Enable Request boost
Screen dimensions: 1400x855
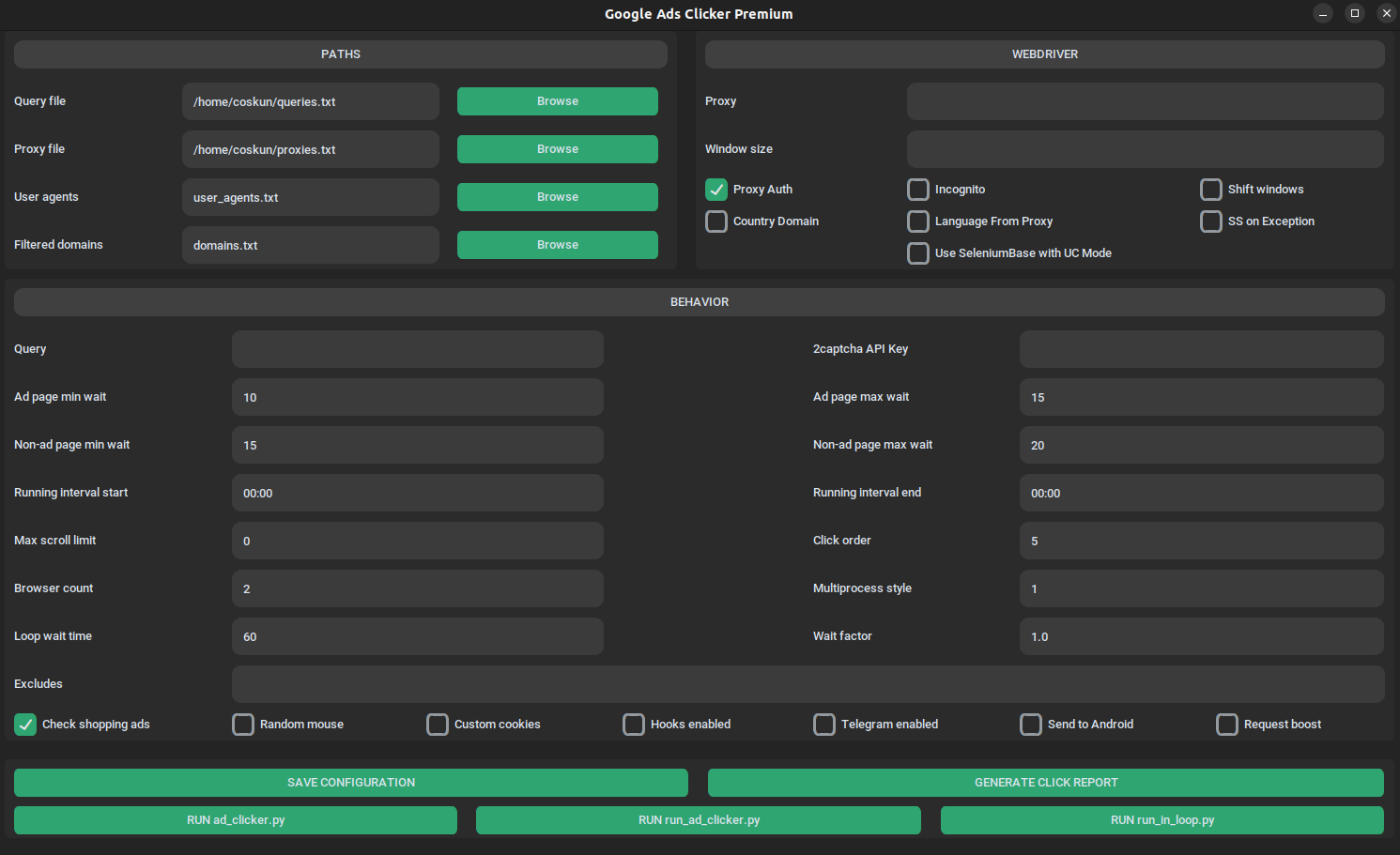point(1226,724)
